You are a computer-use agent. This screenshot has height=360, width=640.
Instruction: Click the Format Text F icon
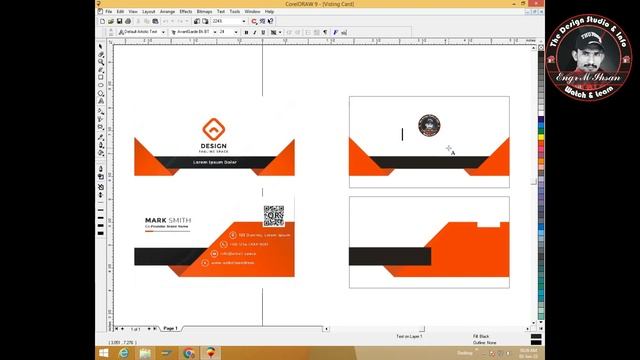click(x=336, y=32)
